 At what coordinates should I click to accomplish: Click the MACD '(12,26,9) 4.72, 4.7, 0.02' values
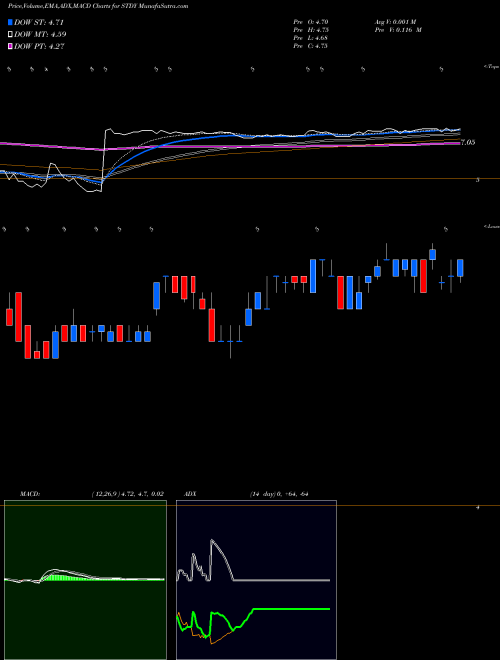click(128, 494)
